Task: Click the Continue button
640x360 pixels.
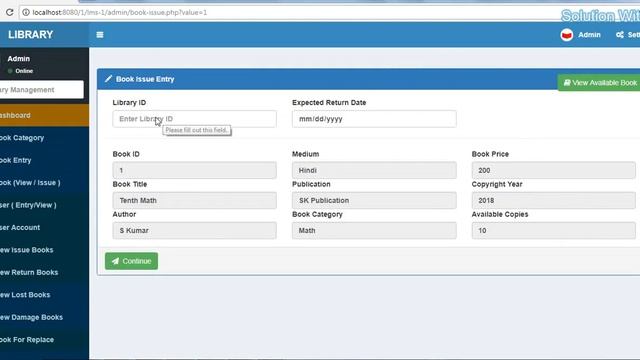Action: click(131, 261)
